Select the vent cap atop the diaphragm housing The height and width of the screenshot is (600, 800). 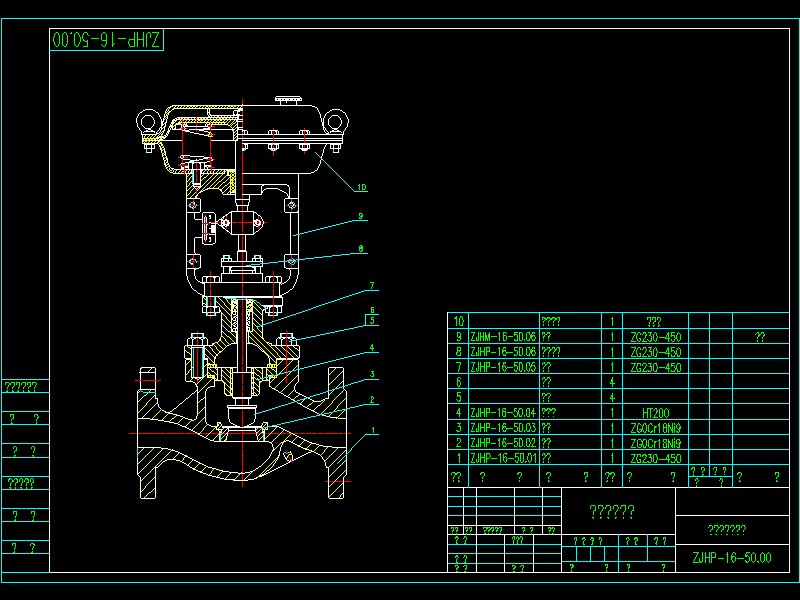pos(289,101)
